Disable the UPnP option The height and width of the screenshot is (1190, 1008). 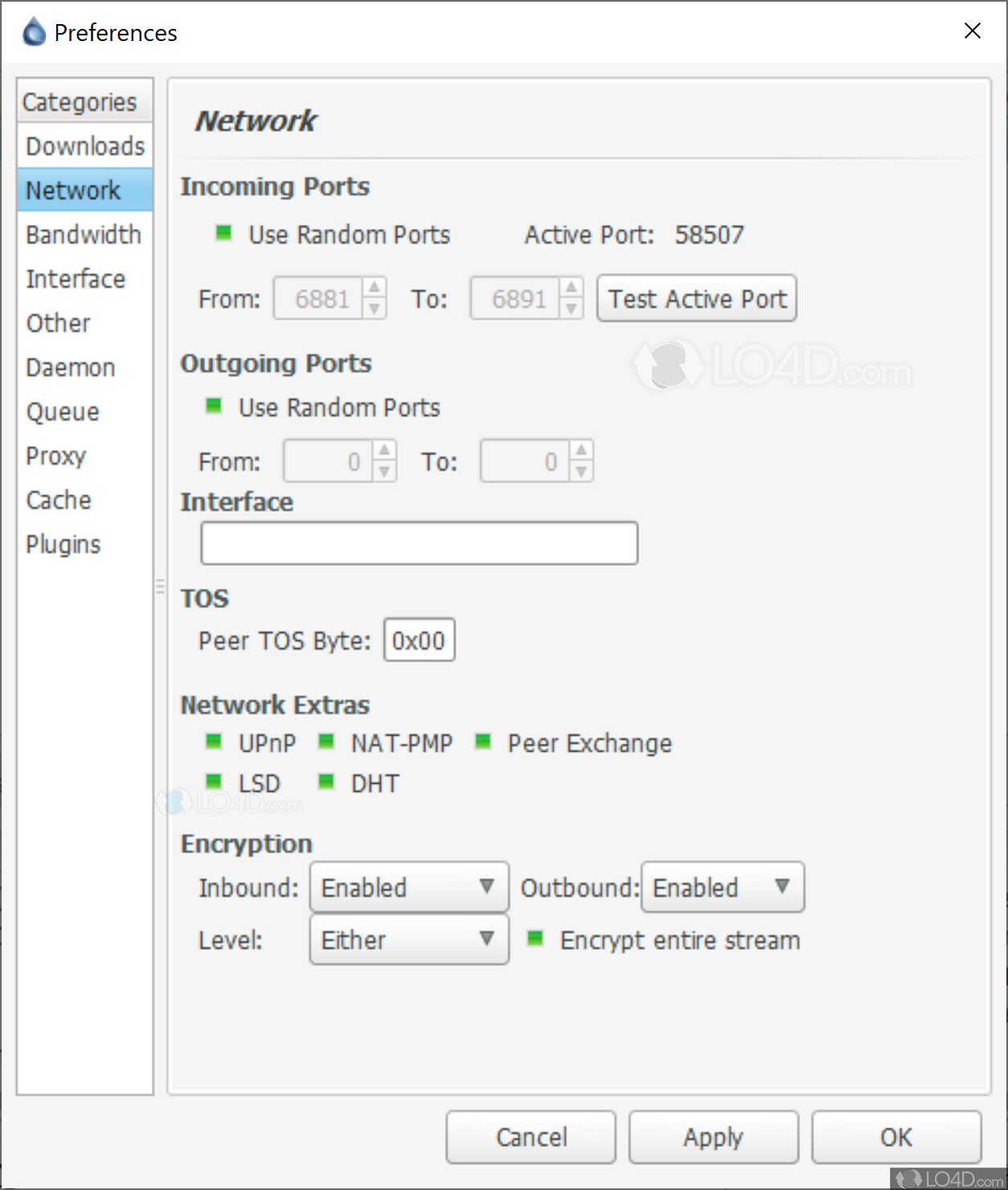coord(214,741)
